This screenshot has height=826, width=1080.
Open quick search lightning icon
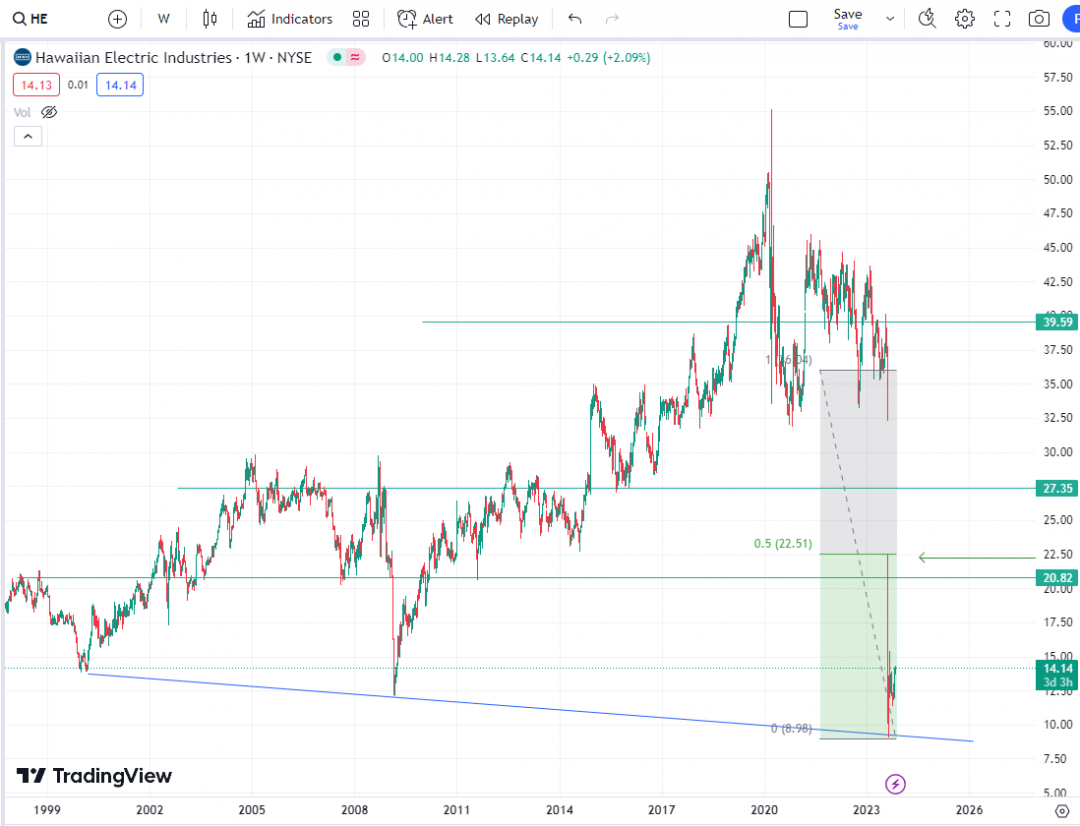tap(927, 19)
